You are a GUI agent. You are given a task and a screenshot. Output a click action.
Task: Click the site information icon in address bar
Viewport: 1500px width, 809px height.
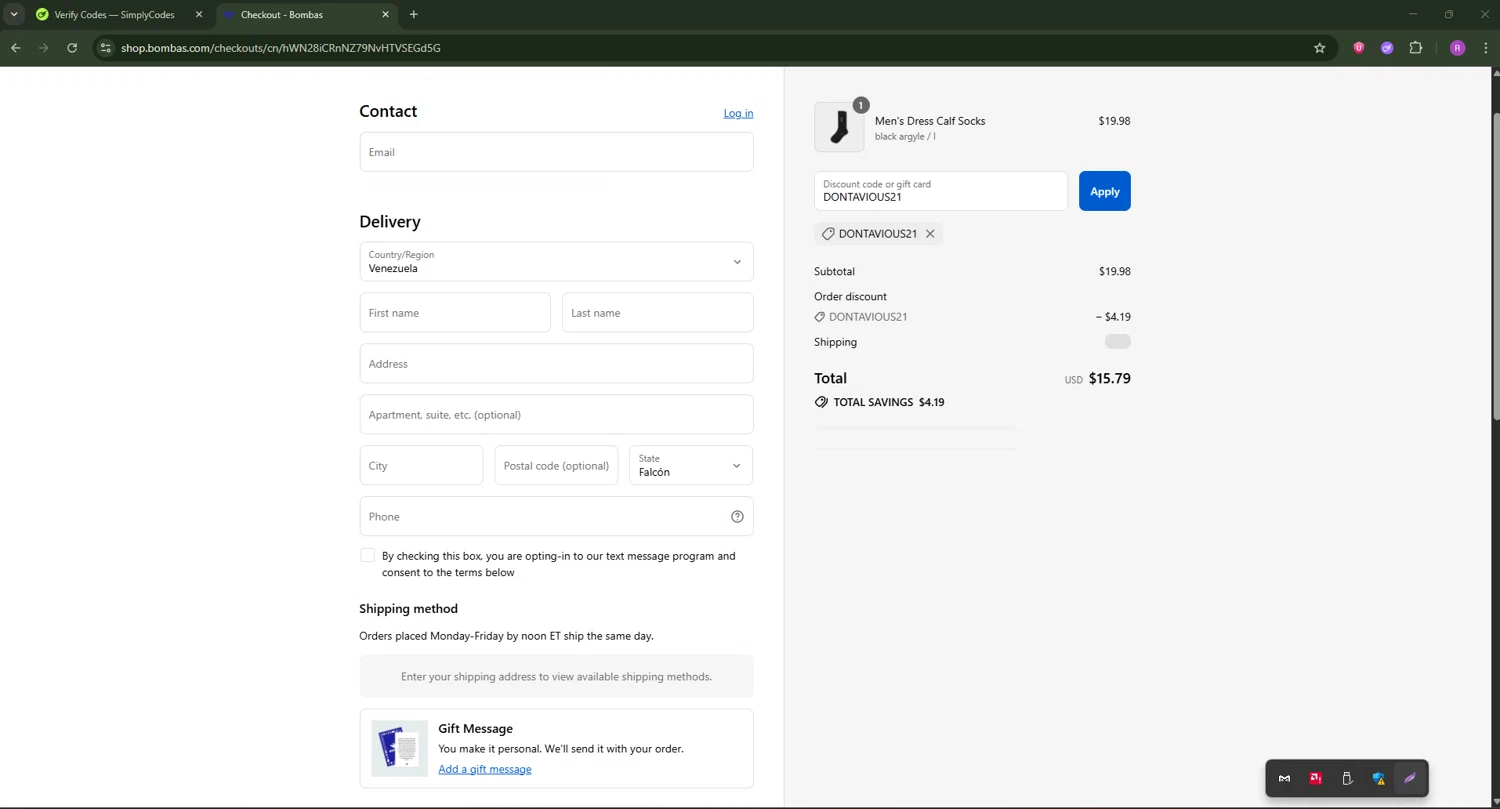coord(106,48)
